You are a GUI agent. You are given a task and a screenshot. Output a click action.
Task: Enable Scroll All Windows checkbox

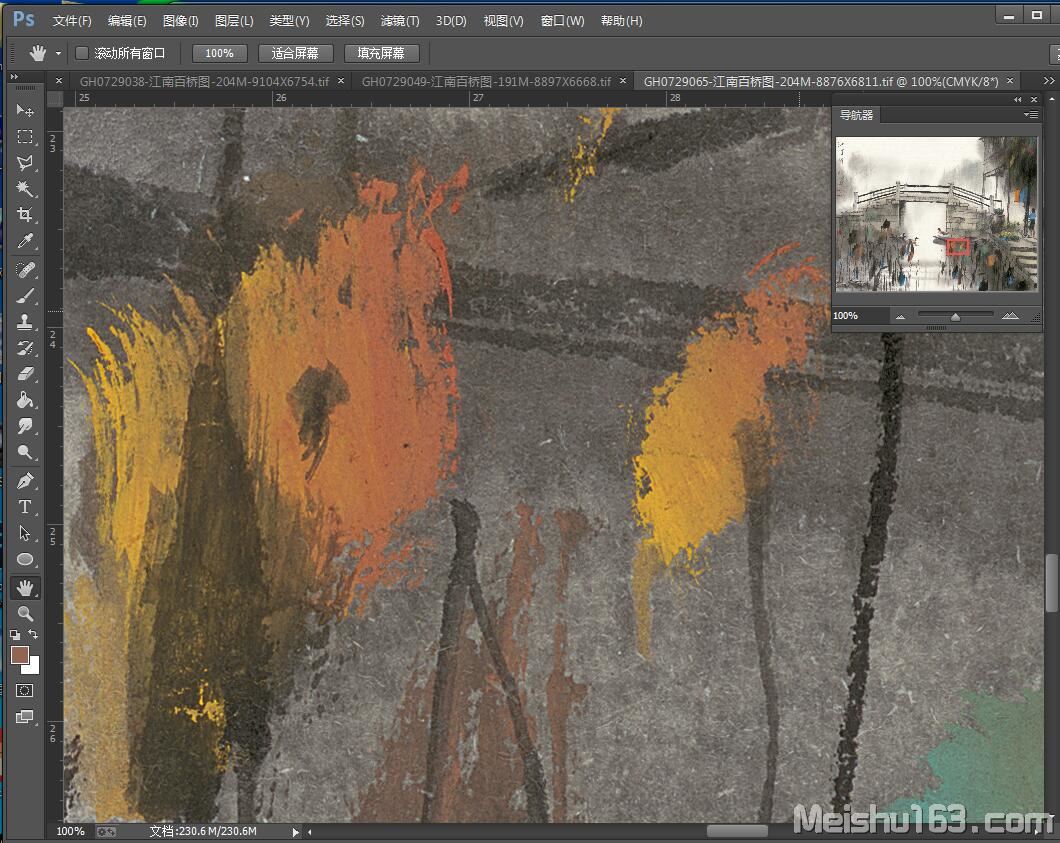pyautogui.click(x=82, y=53)
